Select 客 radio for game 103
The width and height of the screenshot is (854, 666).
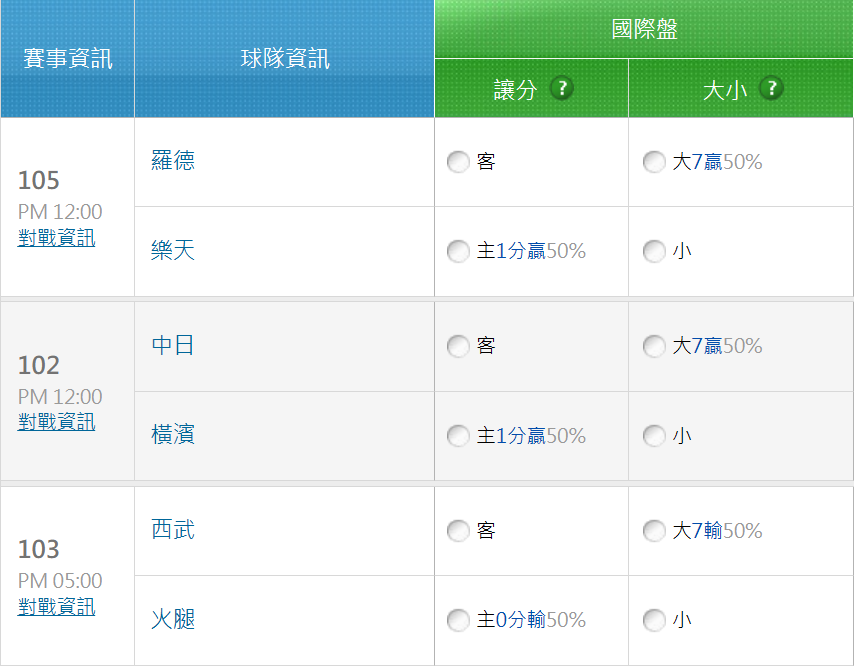click(x=458, y=530)
